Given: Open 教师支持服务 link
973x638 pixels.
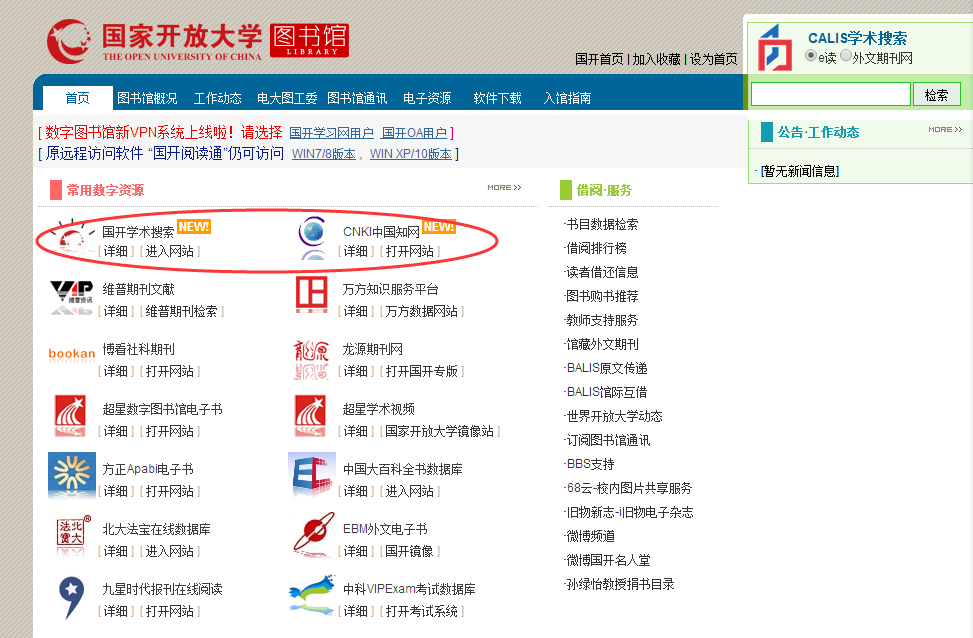Looking at the screenshot, I should [602, 320].
